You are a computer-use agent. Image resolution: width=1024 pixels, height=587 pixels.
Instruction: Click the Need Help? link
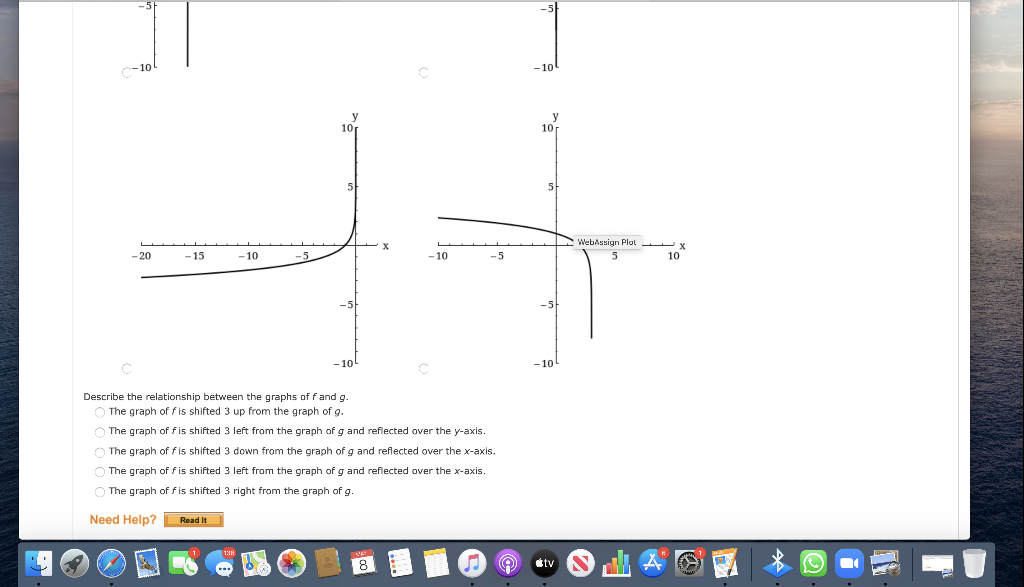[122, 519]
